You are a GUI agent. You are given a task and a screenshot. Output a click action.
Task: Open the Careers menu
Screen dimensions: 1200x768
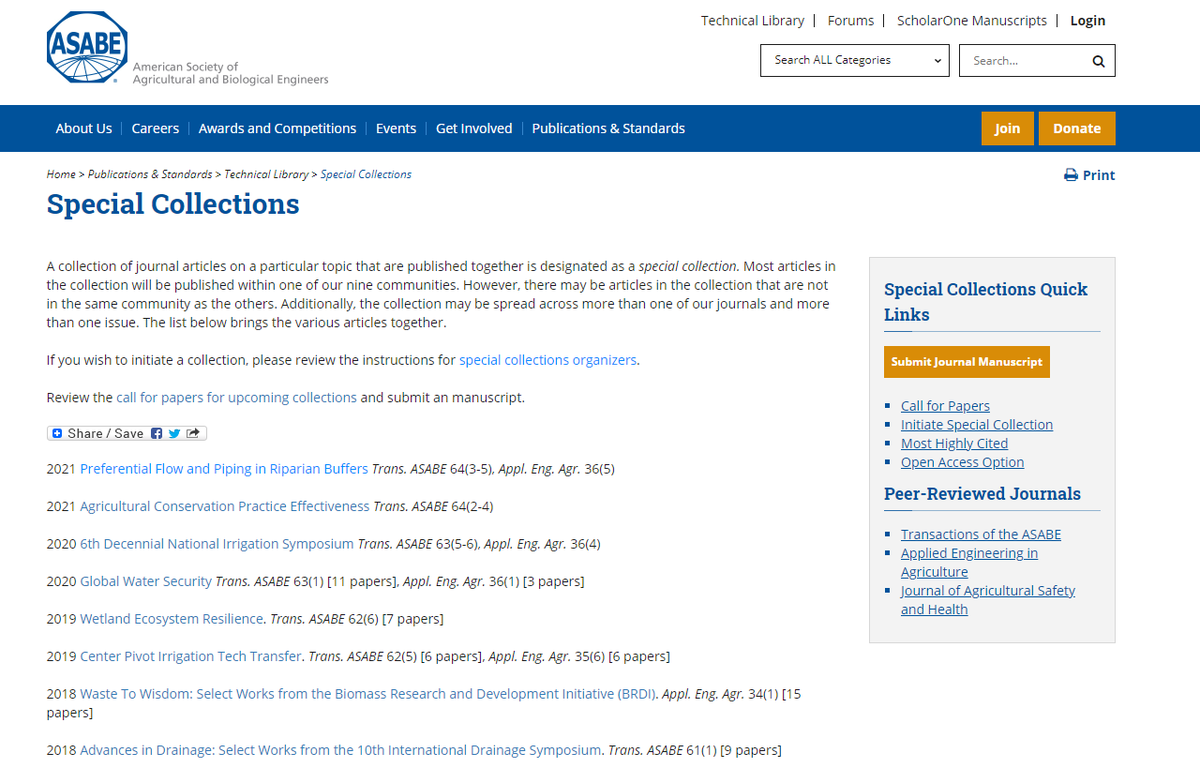click(x=155, y=128)
